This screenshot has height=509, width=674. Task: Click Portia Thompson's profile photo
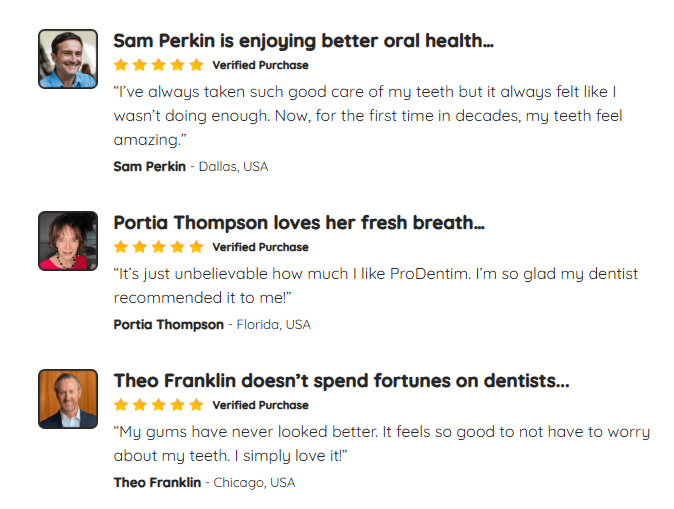coord(68,241)
